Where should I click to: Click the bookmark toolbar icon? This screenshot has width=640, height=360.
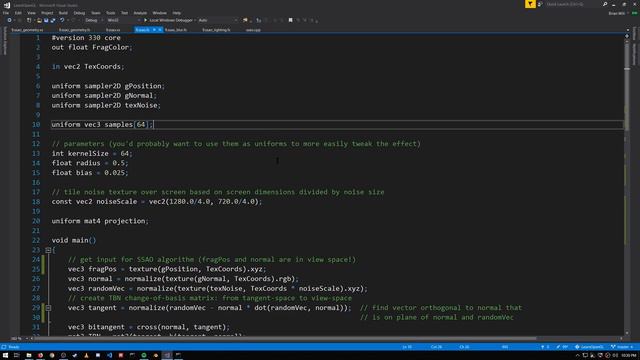click(x=290, y=20)
